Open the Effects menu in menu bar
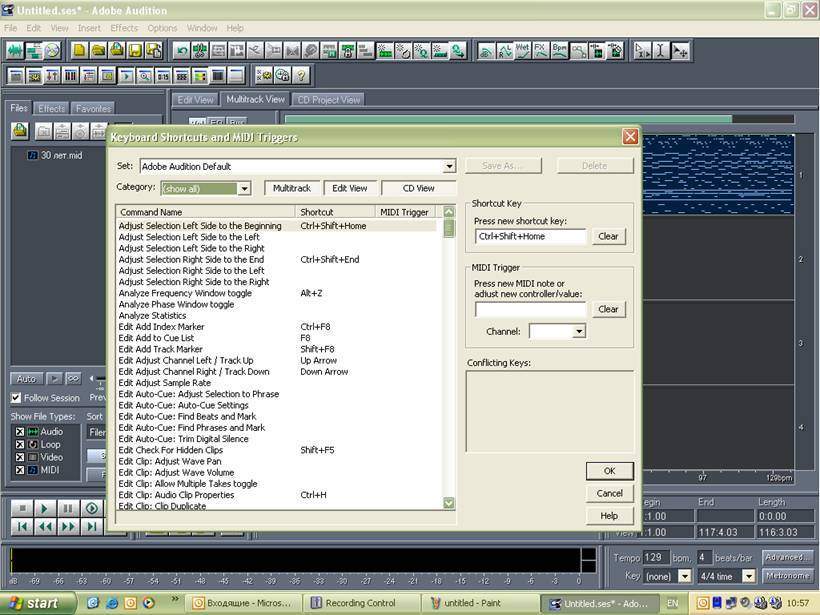The height and width of the screenshot is (615, 820). (x=124, y=28)
